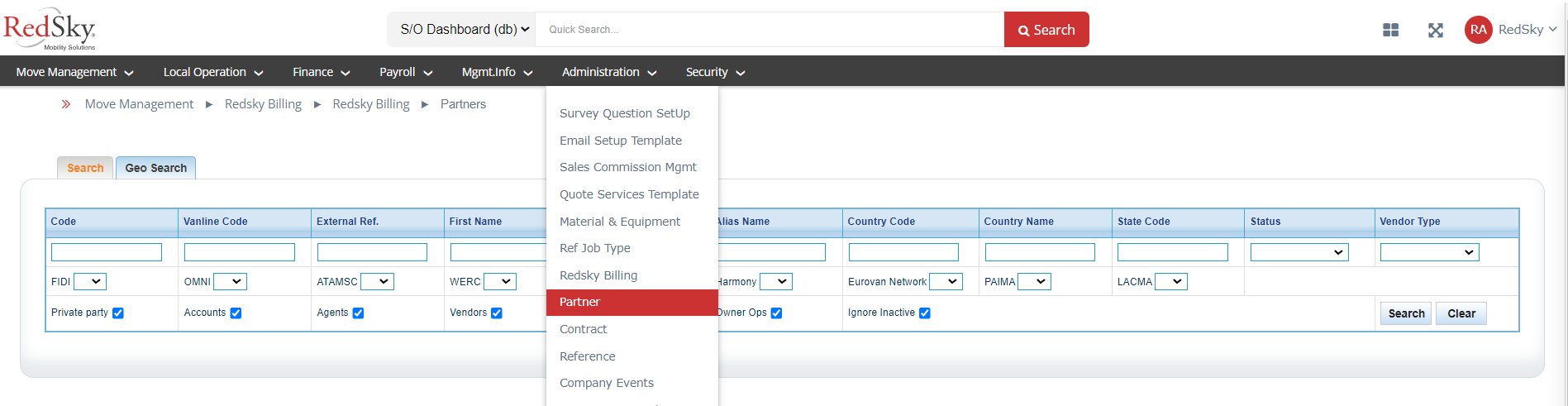Click the double chevron breadcrumb icon

(66, 104)
